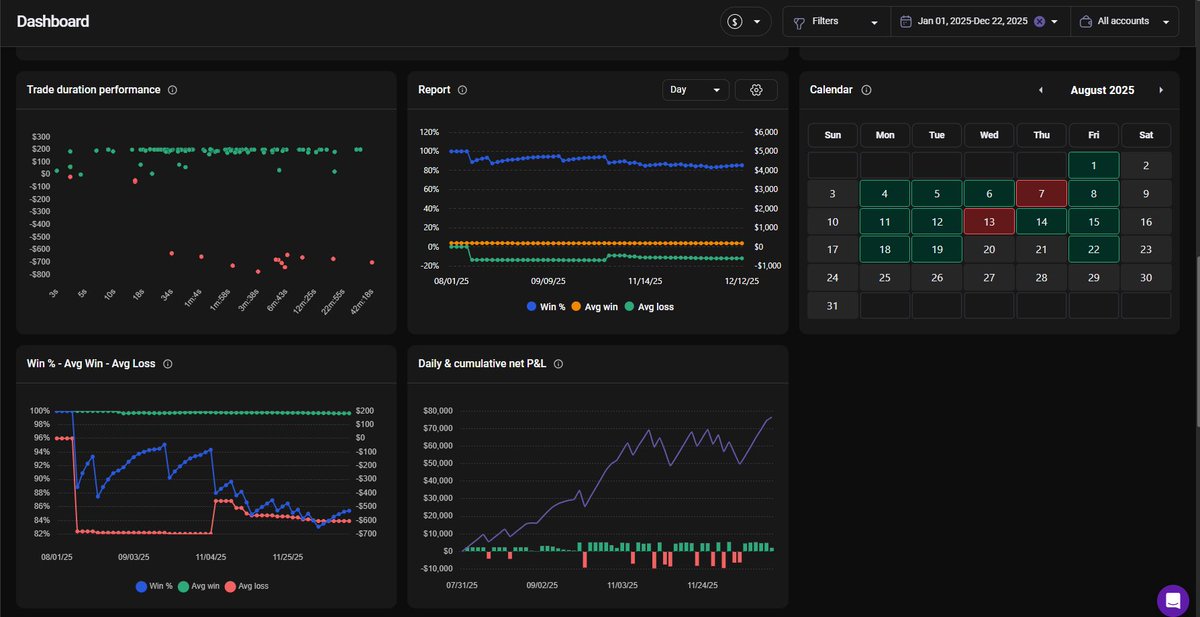Screen dimensions: 1200x617
Task: Click the Filters label
Action: pos(825,21)
